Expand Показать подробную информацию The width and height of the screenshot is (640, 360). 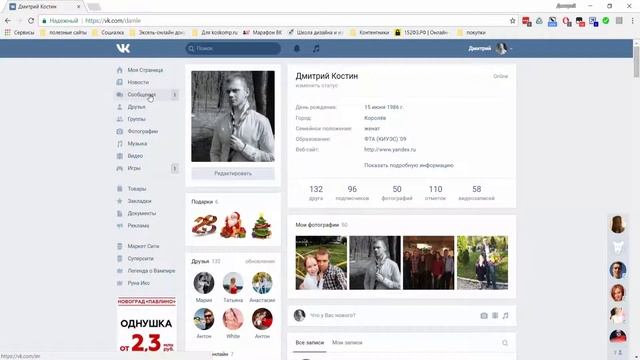(x=409, y=165)
